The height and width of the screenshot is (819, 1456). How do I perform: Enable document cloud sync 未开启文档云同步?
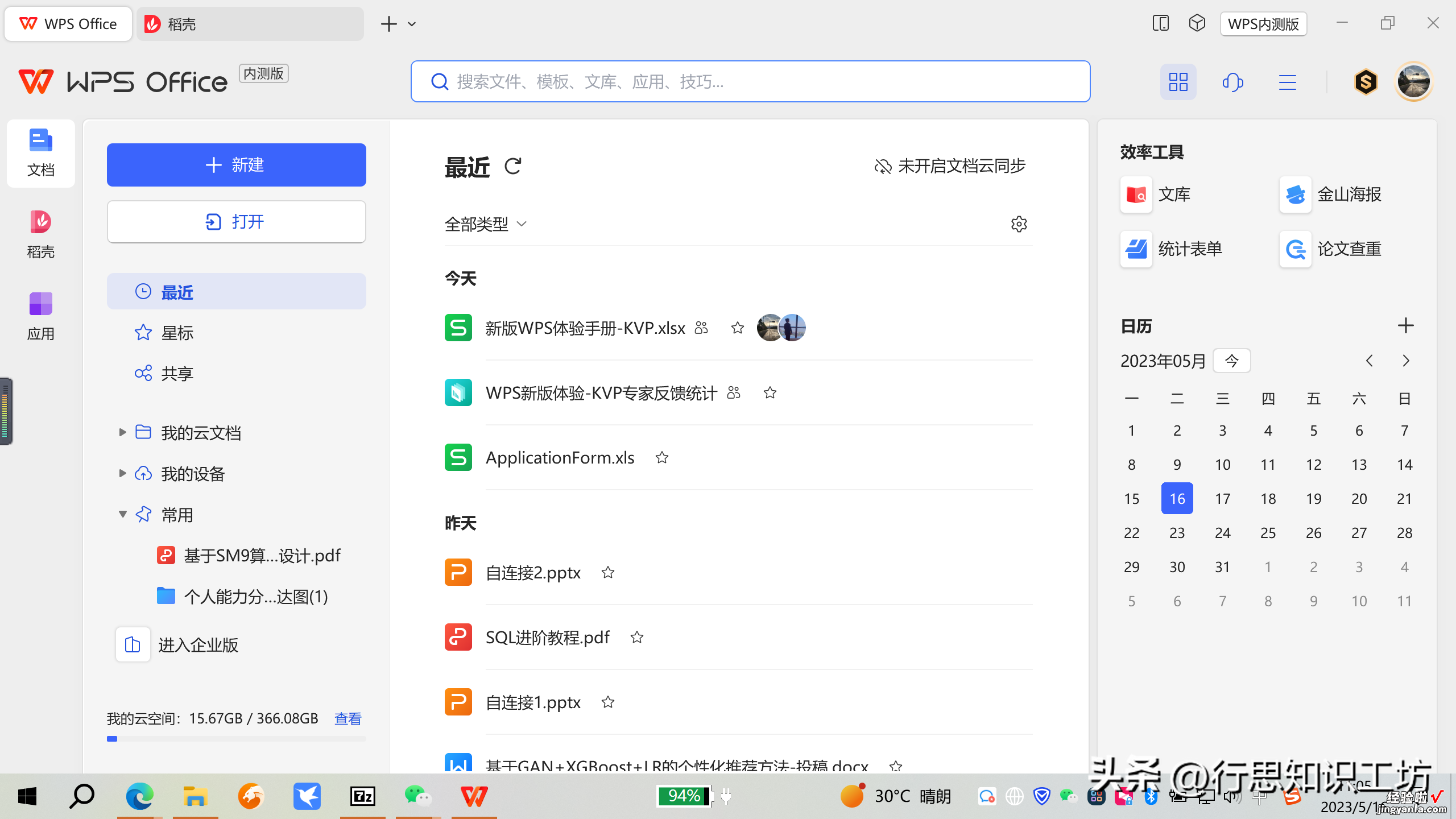(x=950, y=166)
